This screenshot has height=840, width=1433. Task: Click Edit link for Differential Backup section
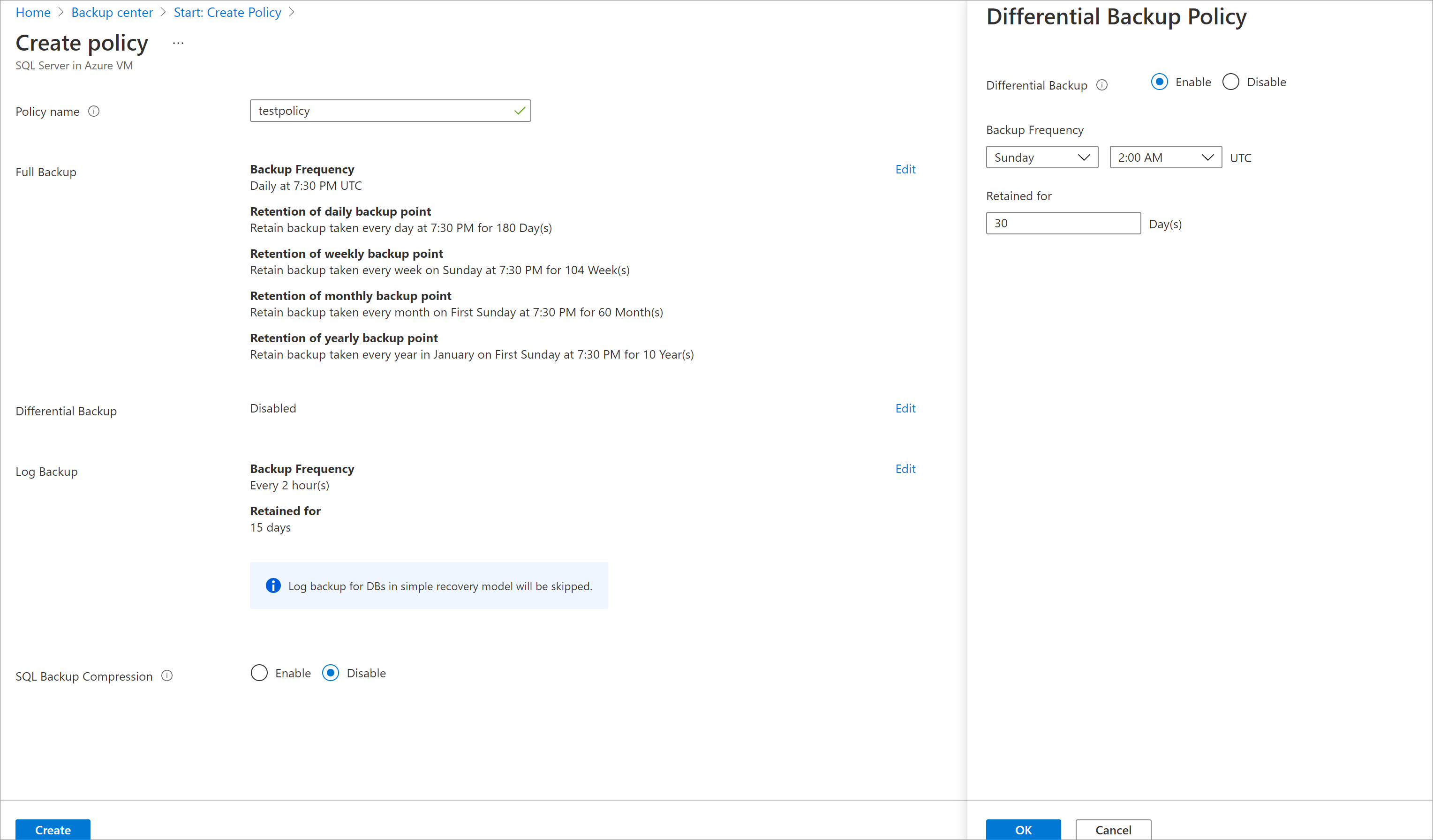tap(906, 408)
